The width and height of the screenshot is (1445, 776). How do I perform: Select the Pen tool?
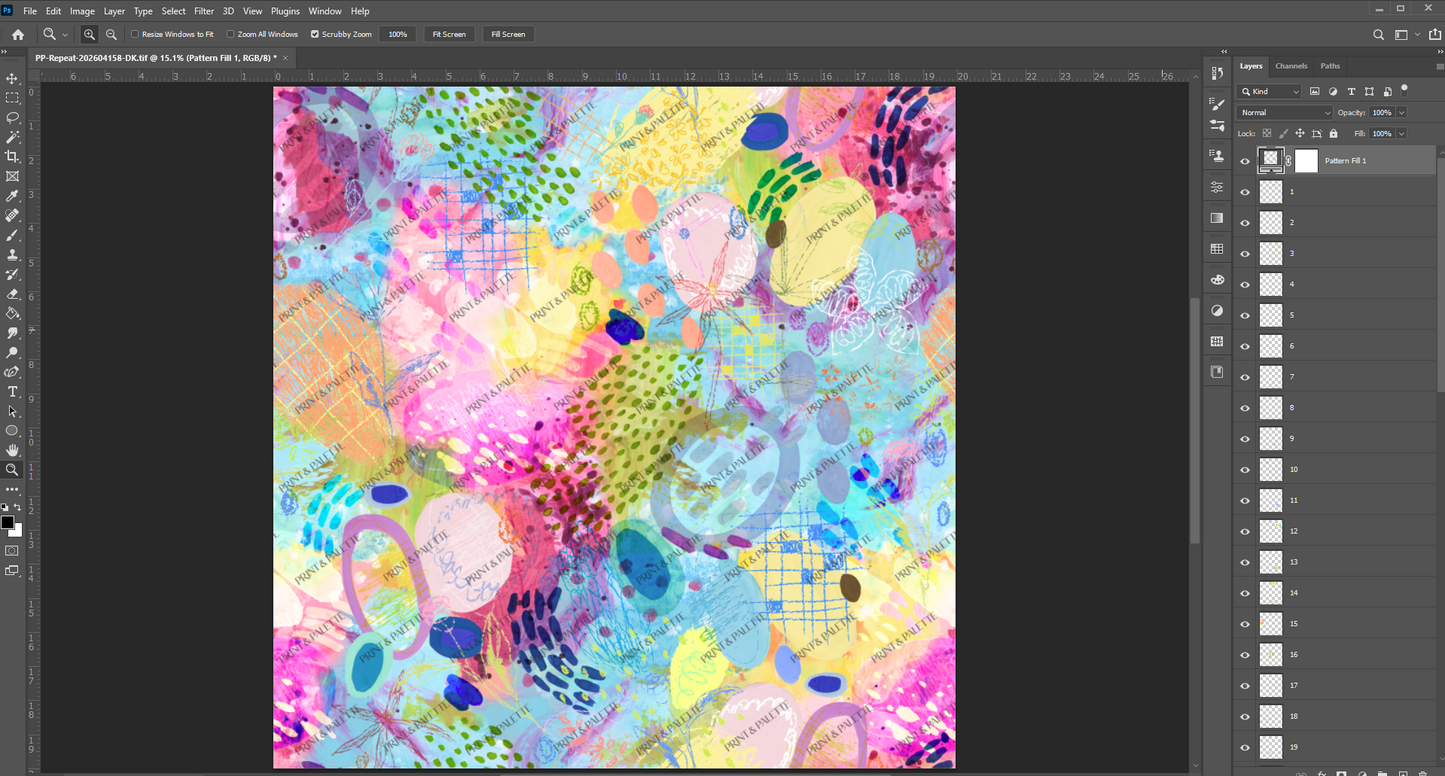click(x=12, y=372)
